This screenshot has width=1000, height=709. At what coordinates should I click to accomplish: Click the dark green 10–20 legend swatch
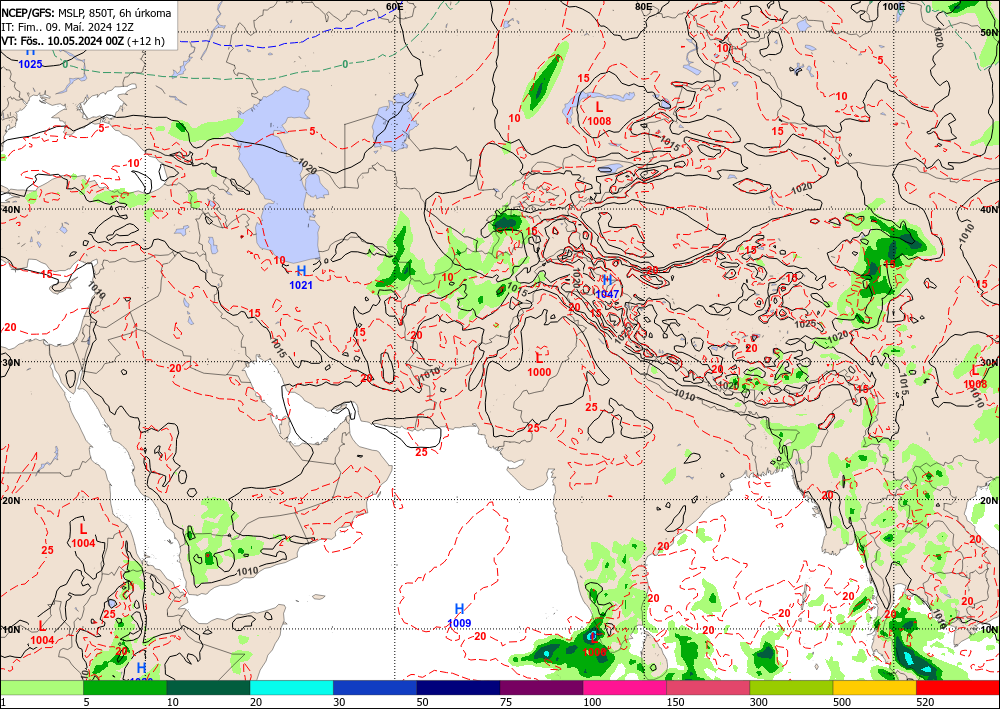209,688
